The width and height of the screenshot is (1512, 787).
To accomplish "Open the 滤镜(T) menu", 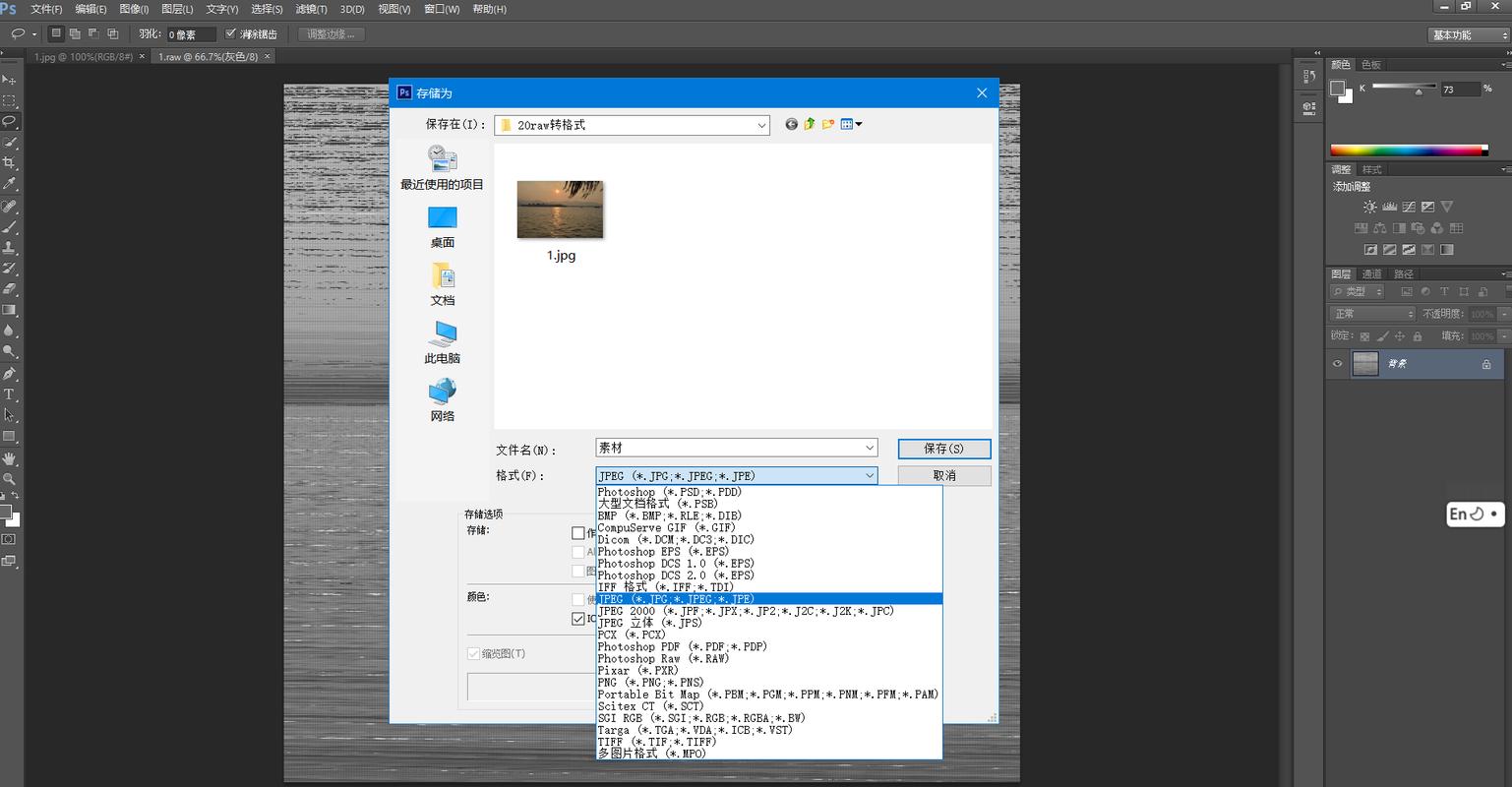I will tap(311, 9).
